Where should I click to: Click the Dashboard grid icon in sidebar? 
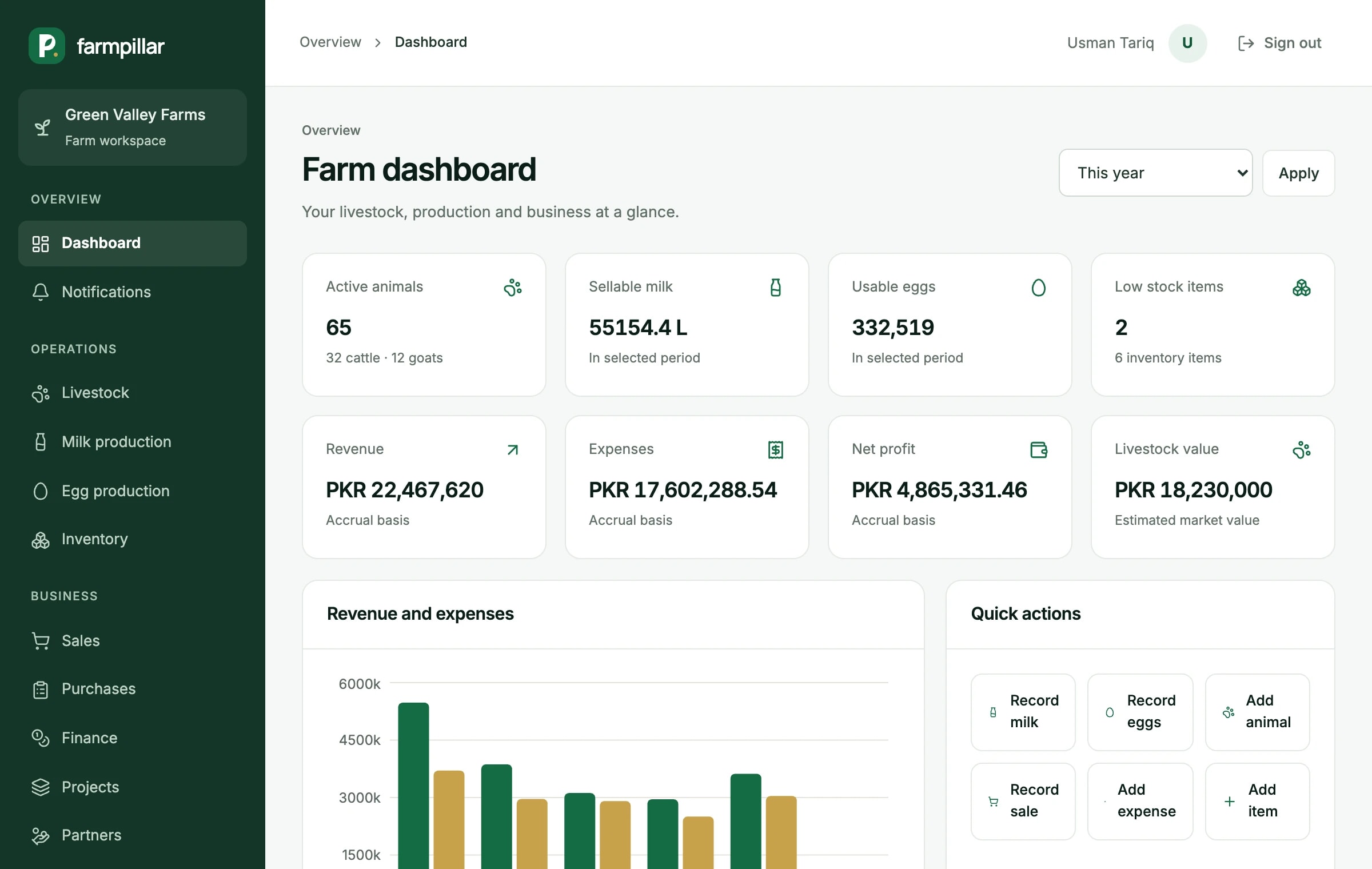coord(41,244)
